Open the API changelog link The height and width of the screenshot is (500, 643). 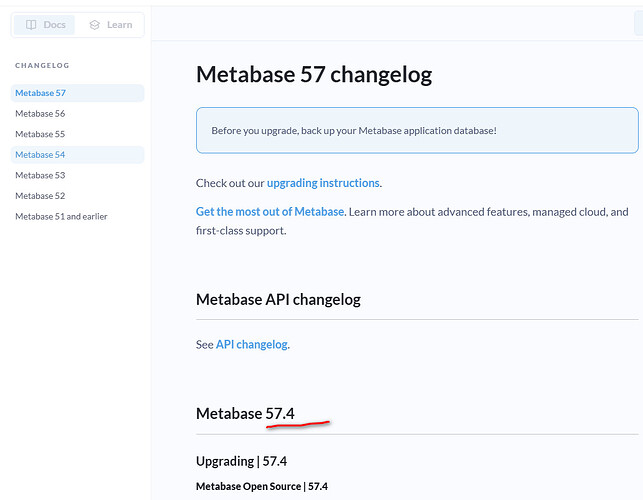click(252, 344)
